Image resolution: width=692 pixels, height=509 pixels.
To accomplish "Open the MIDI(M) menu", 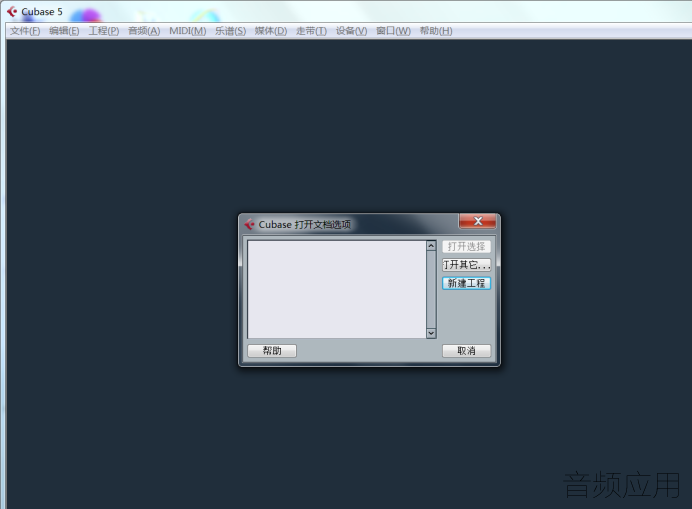I will click(188, 31).
